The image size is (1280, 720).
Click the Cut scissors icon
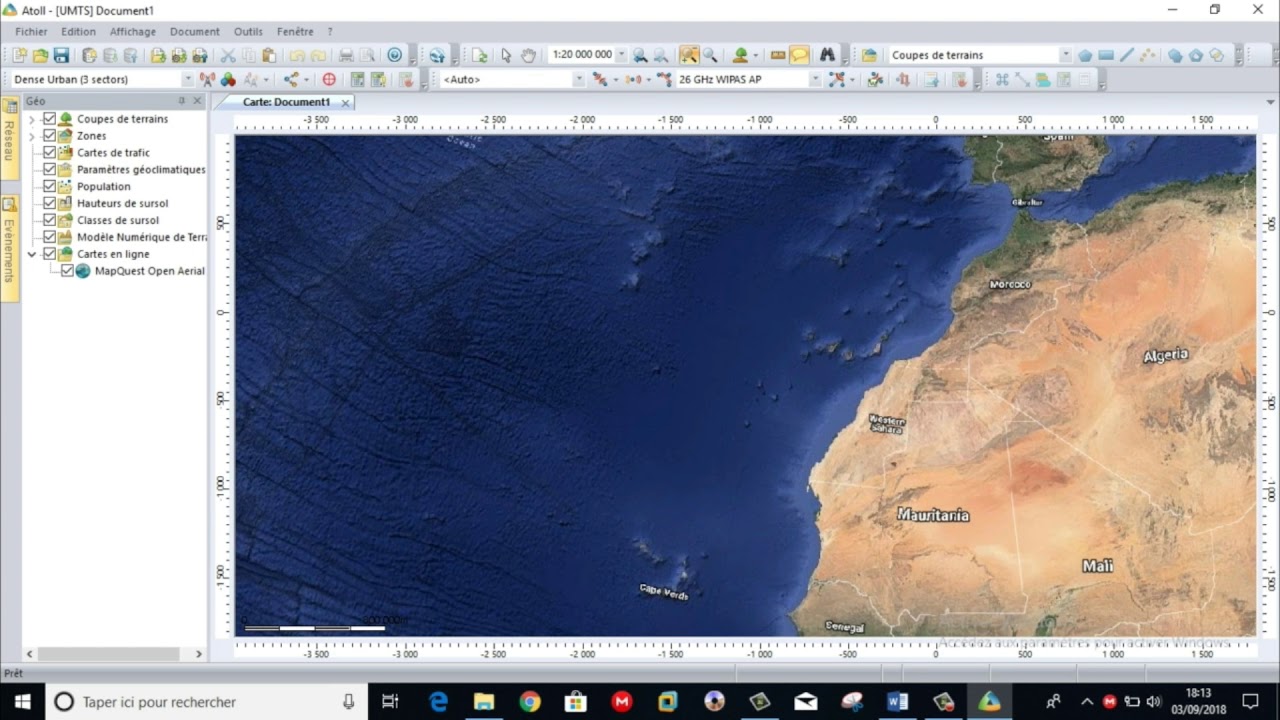[228, 55]
